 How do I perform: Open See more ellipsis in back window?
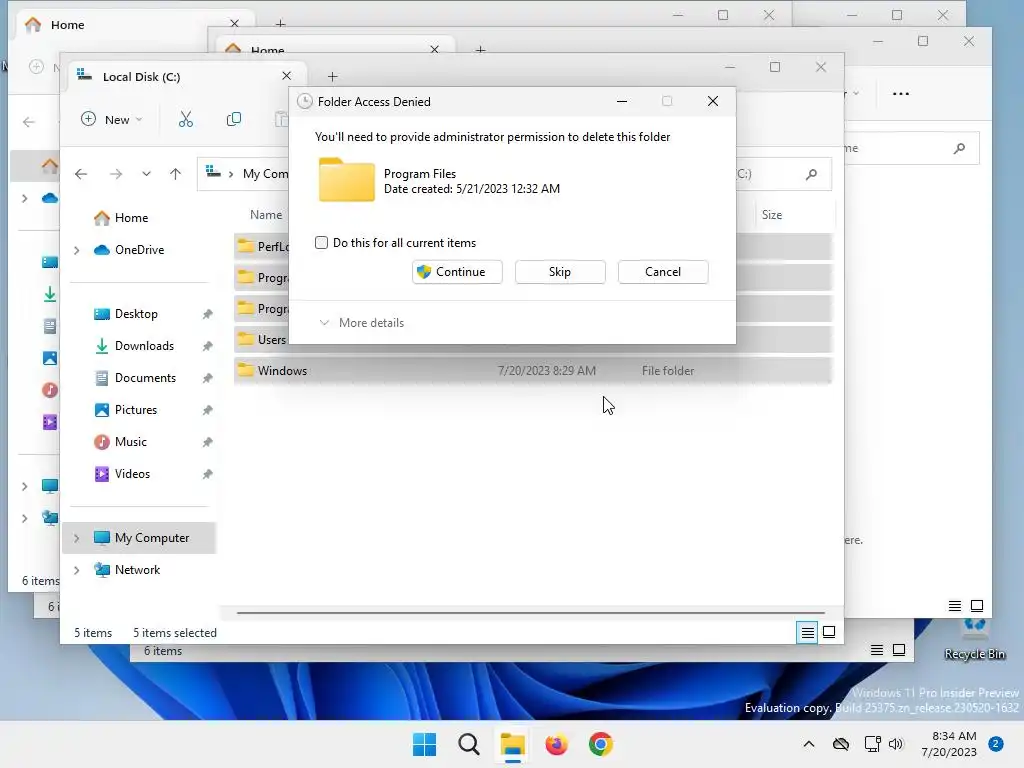point(901,93)
